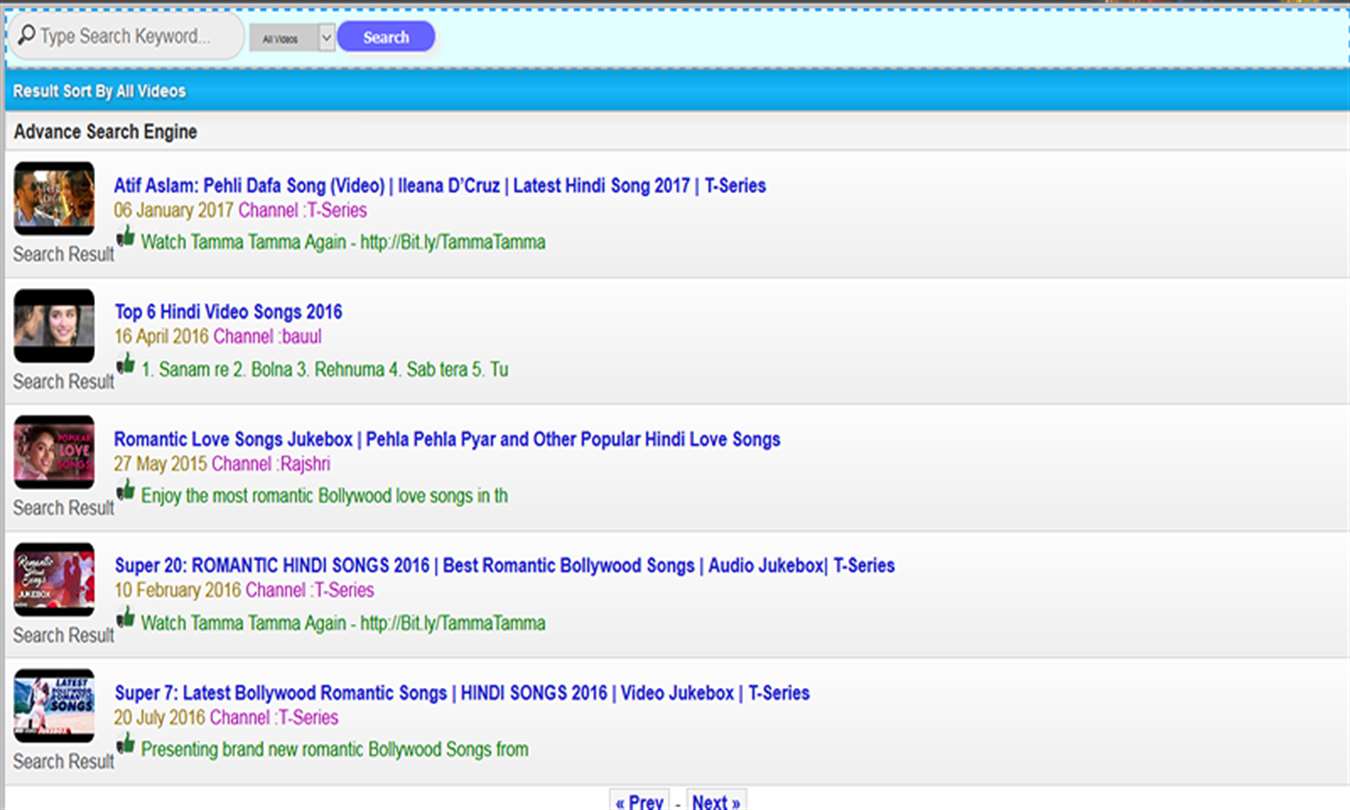
Task: Select the 16 April 2016 date text
Action: (162, 337)
